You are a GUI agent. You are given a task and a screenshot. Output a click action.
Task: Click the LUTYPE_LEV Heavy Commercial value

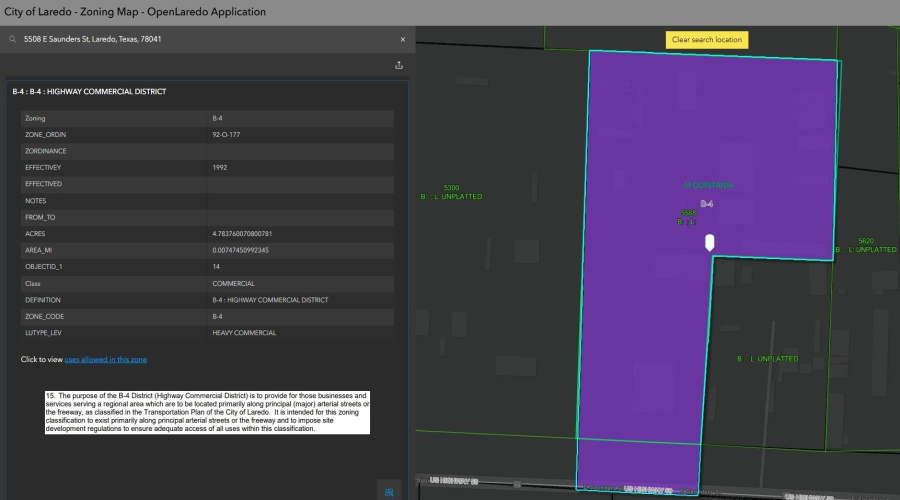[x=244, y=332]
